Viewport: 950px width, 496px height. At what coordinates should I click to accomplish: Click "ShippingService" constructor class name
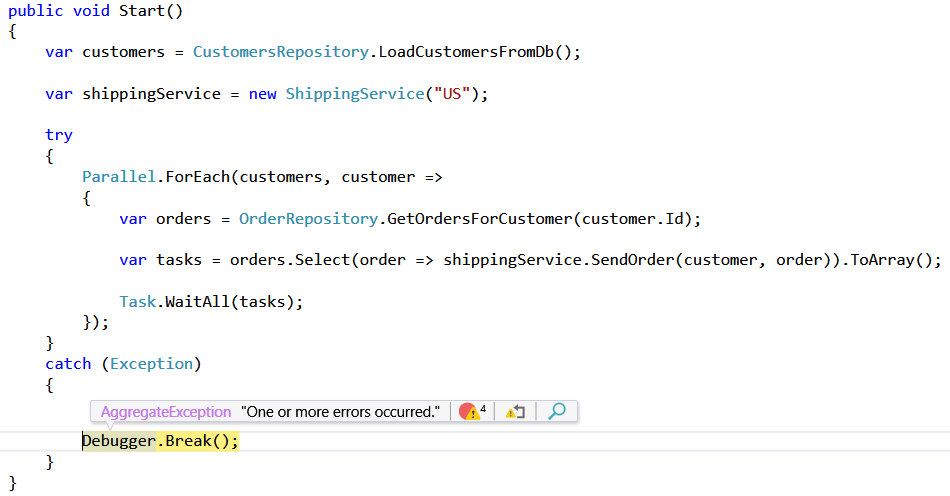[355, 94]
